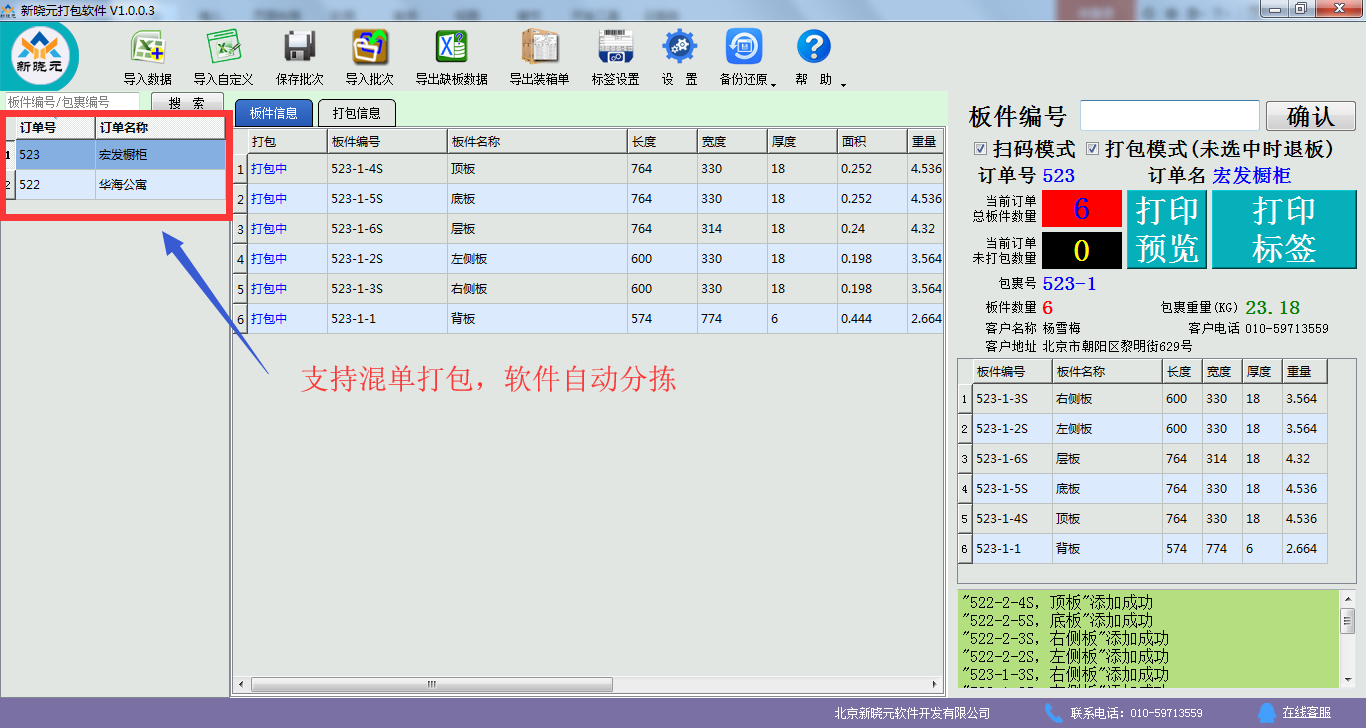Screen dimensions: 1366x728
Task: Click the customer address 北京市朝阳区黎明街629号
Action: point(1117,347)
